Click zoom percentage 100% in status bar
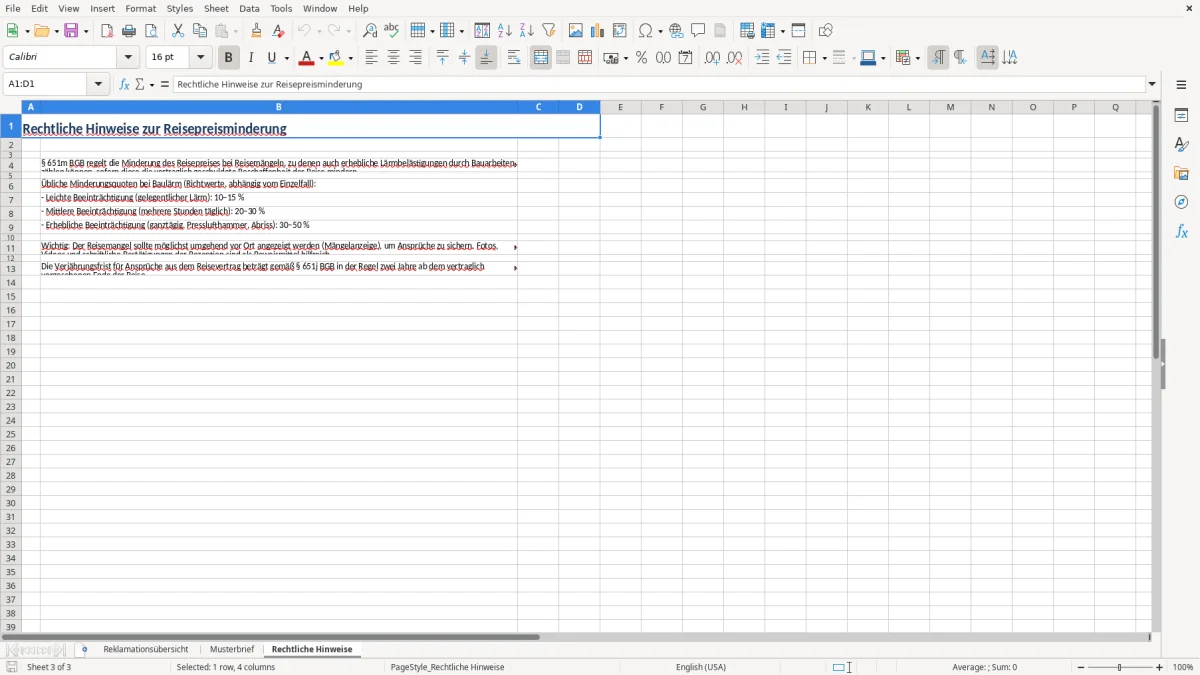 click(1183, 667)
